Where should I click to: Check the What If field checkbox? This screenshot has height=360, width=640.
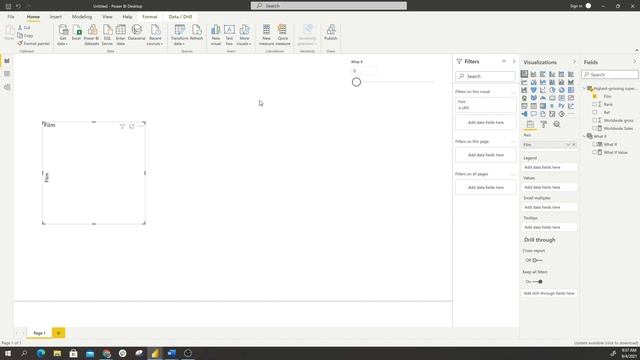click(595, 144)
